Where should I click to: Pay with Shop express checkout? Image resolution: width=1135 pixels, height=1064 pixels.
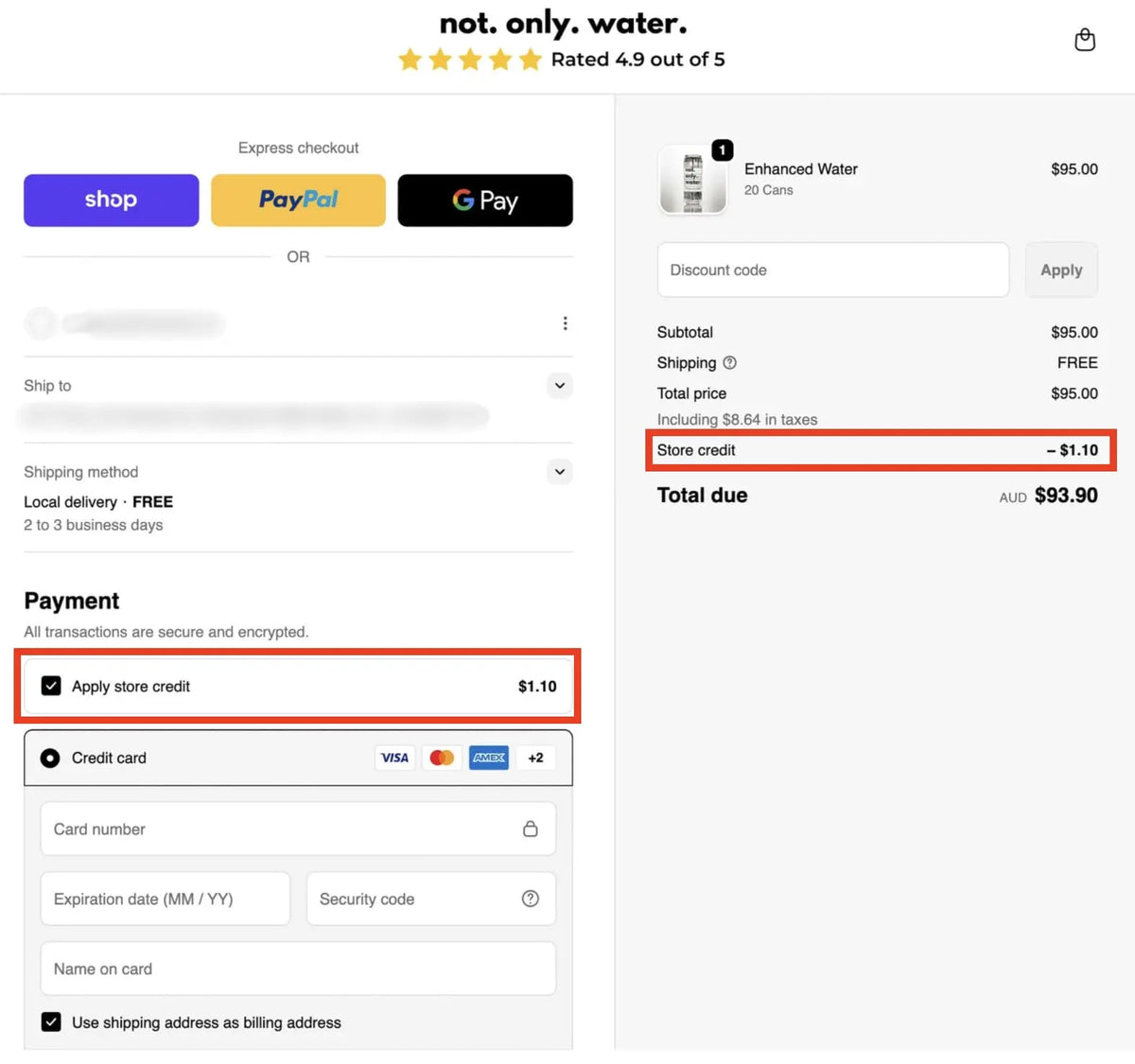pos(112,201)
